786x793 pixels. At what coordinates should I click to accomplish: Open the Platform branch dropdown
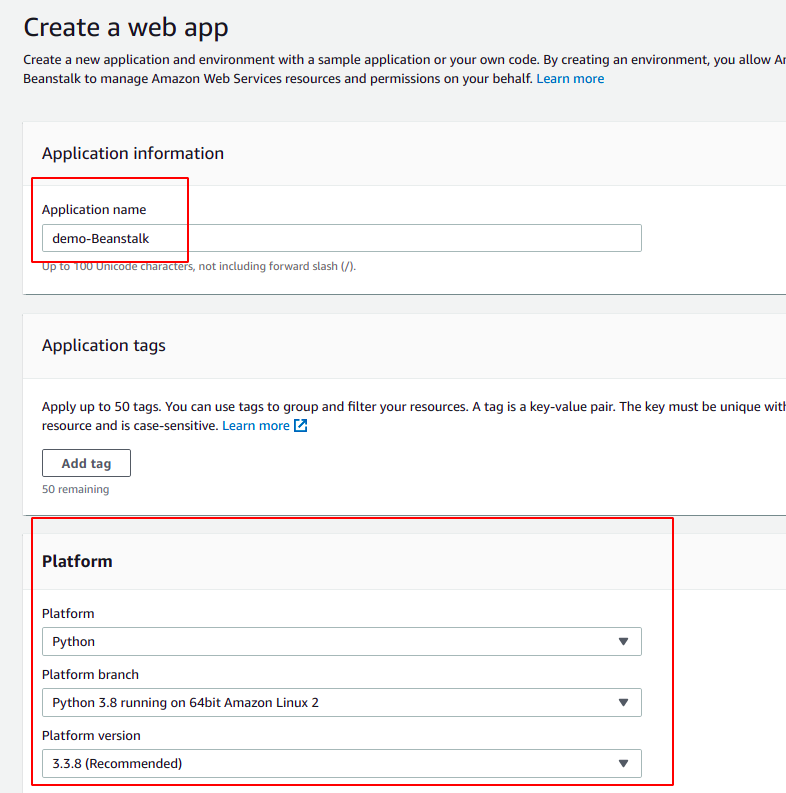pos(341,702)
